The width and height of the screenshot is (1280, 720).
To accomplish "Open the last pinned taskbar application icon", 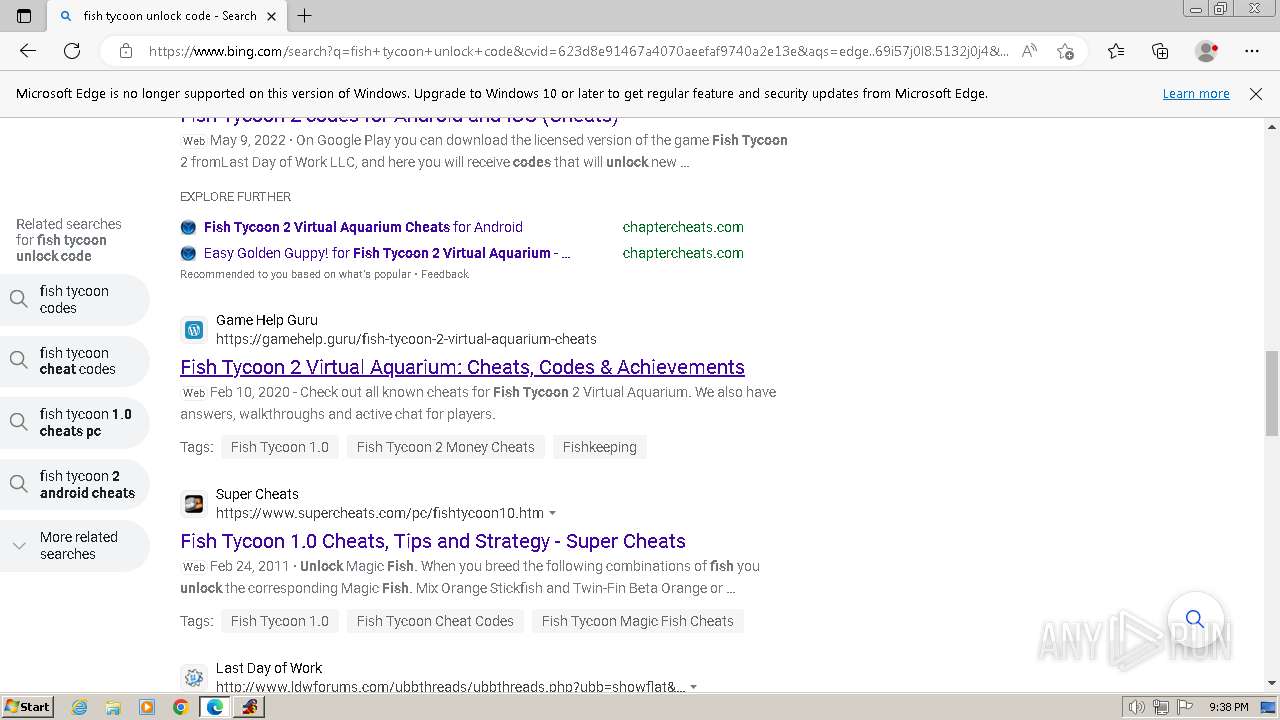I will (x=249, y=707).
